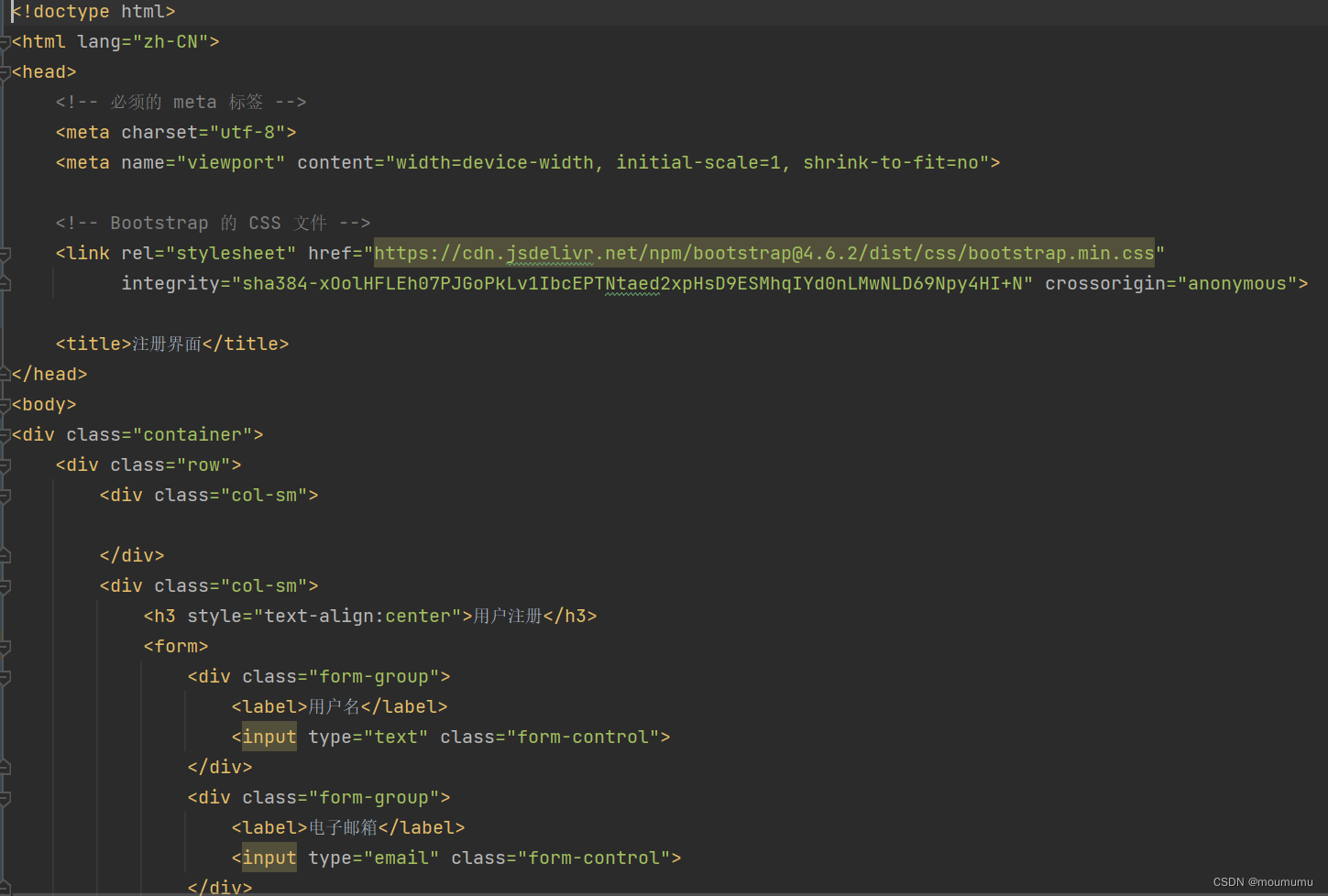
Task: Click the "row" class value
Action: click(203, 465)
